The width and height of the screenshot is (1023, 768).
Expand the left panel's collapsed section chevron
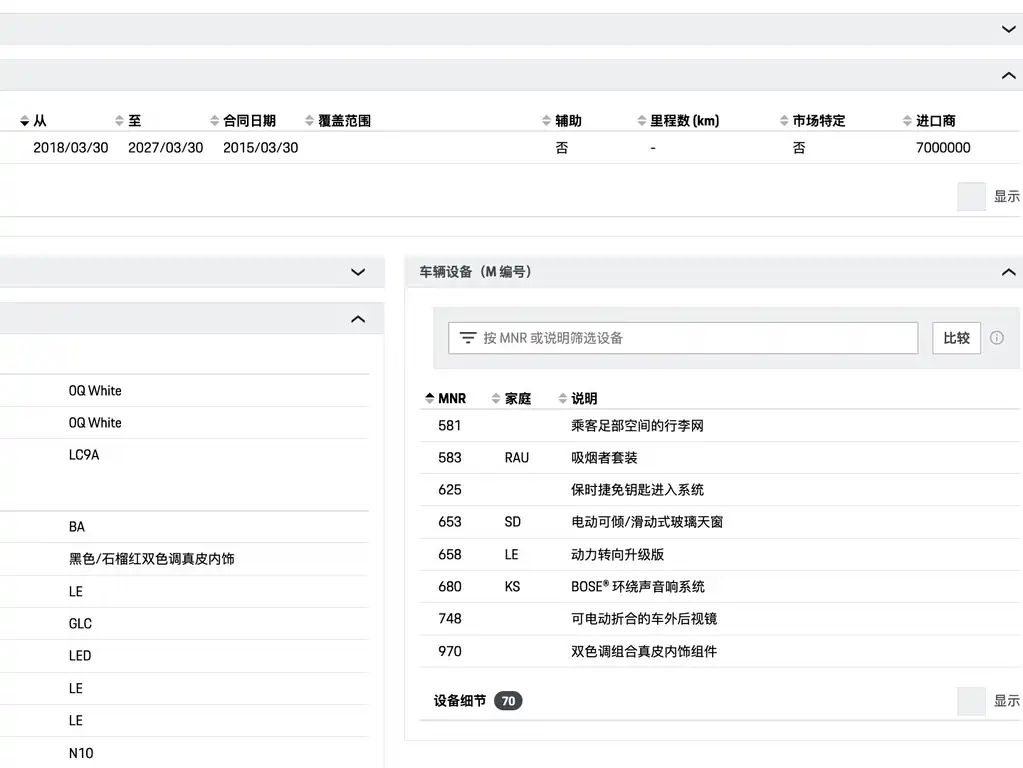(358, 272)
